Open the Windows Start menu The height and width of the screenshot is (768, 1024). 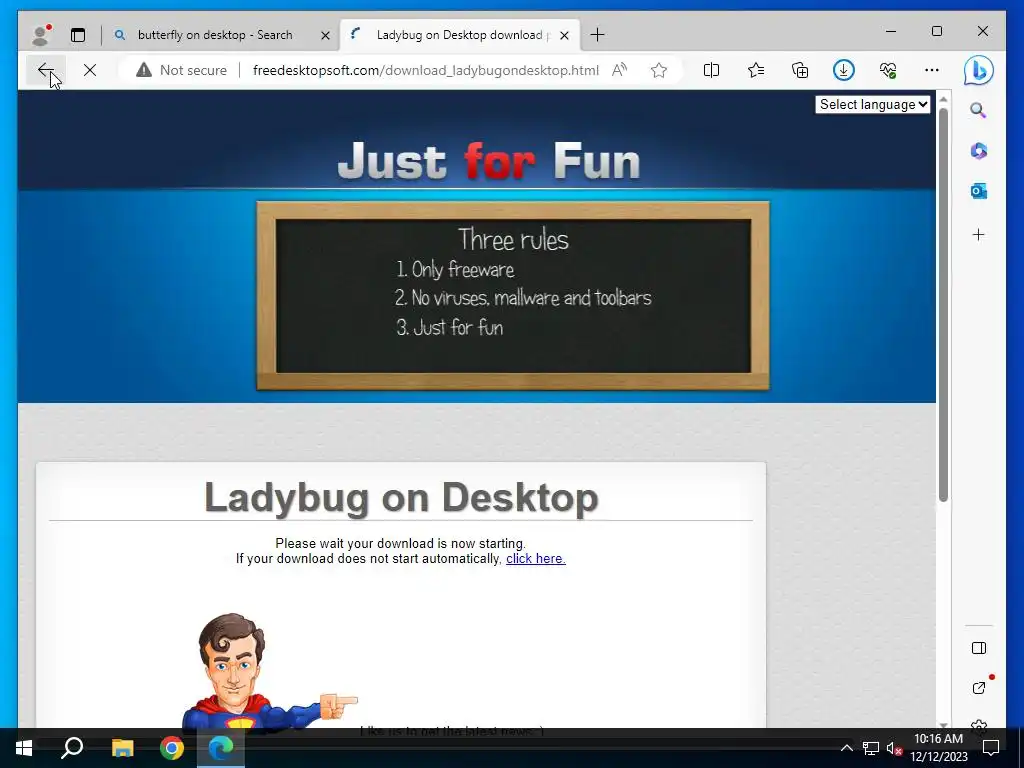(x=24, y=748)
